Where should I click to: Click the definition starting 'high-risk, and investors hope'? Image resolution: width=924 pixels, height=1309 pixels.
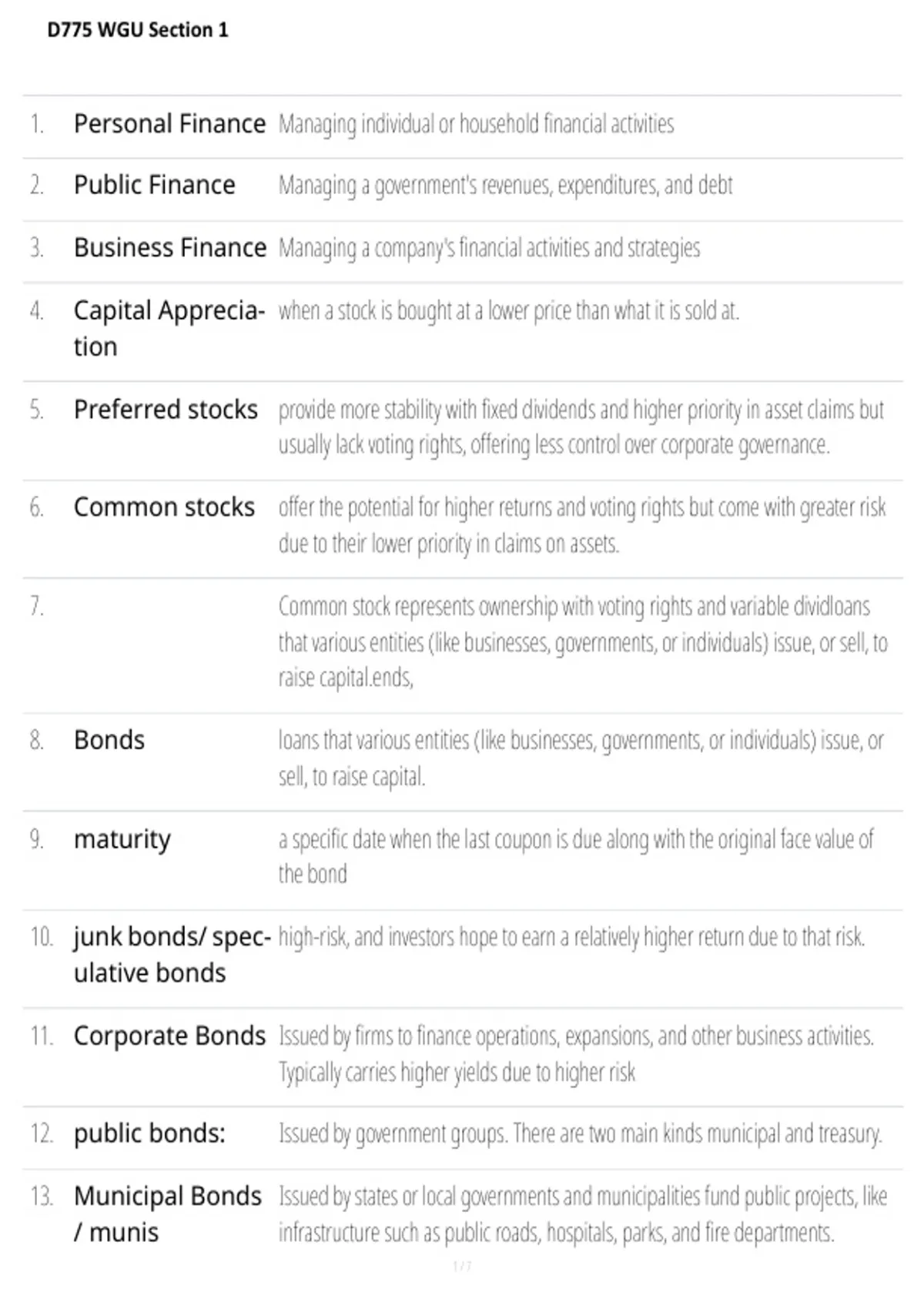571,937
